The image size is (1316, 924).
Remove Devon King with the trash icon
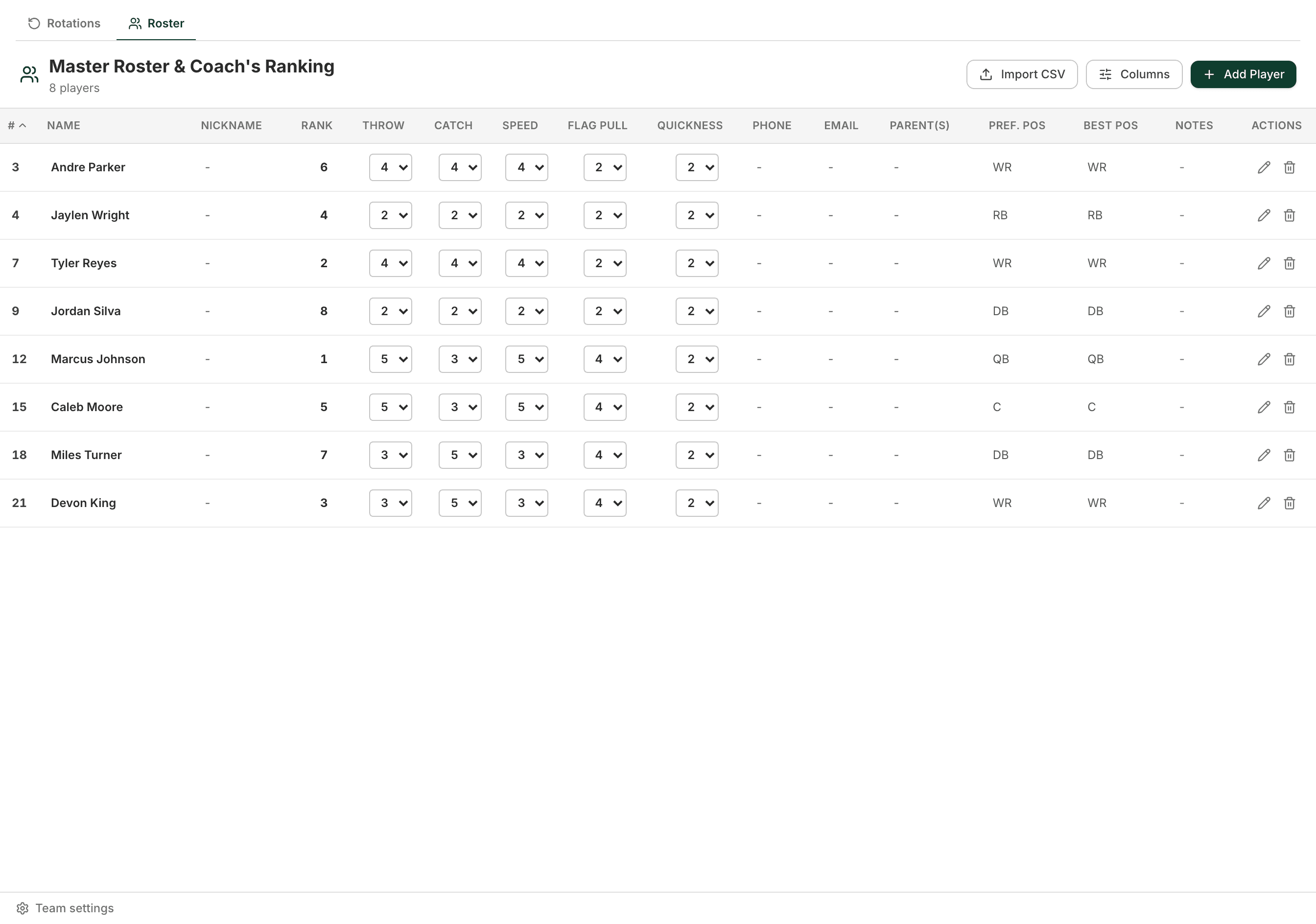click(1289, 503)
